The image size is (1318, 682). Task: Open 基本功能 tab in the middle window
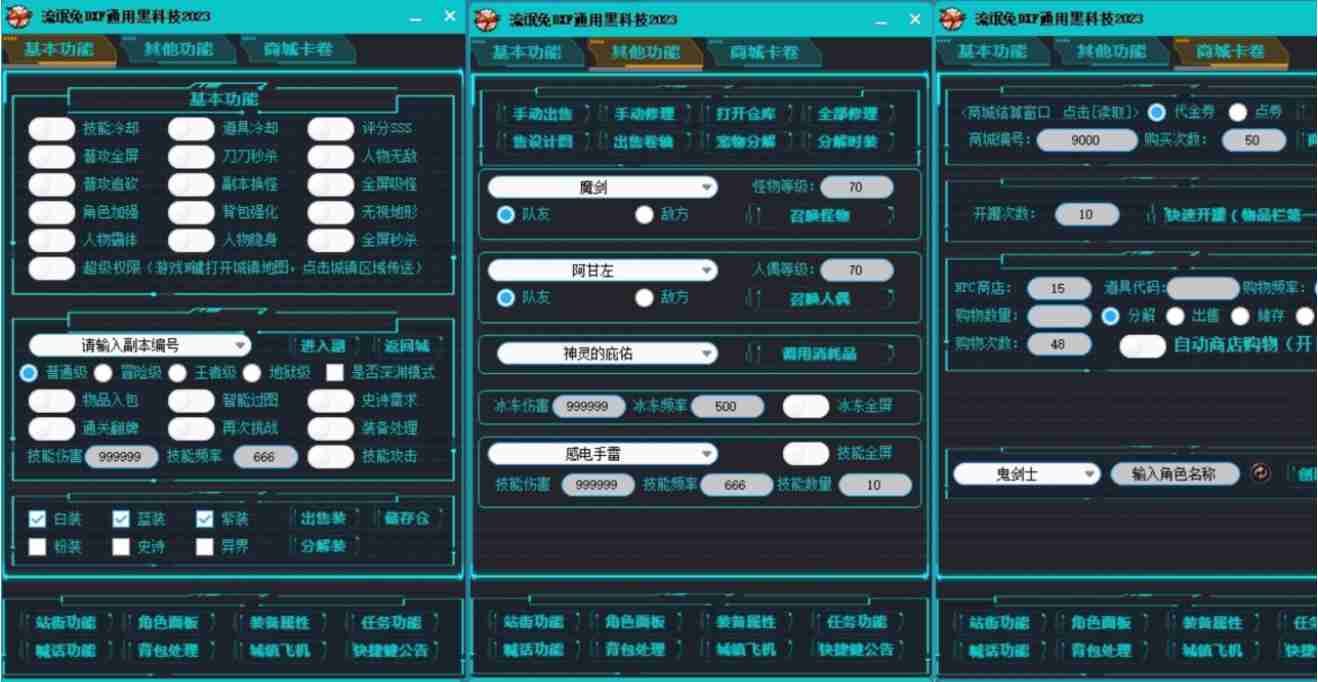526,52
